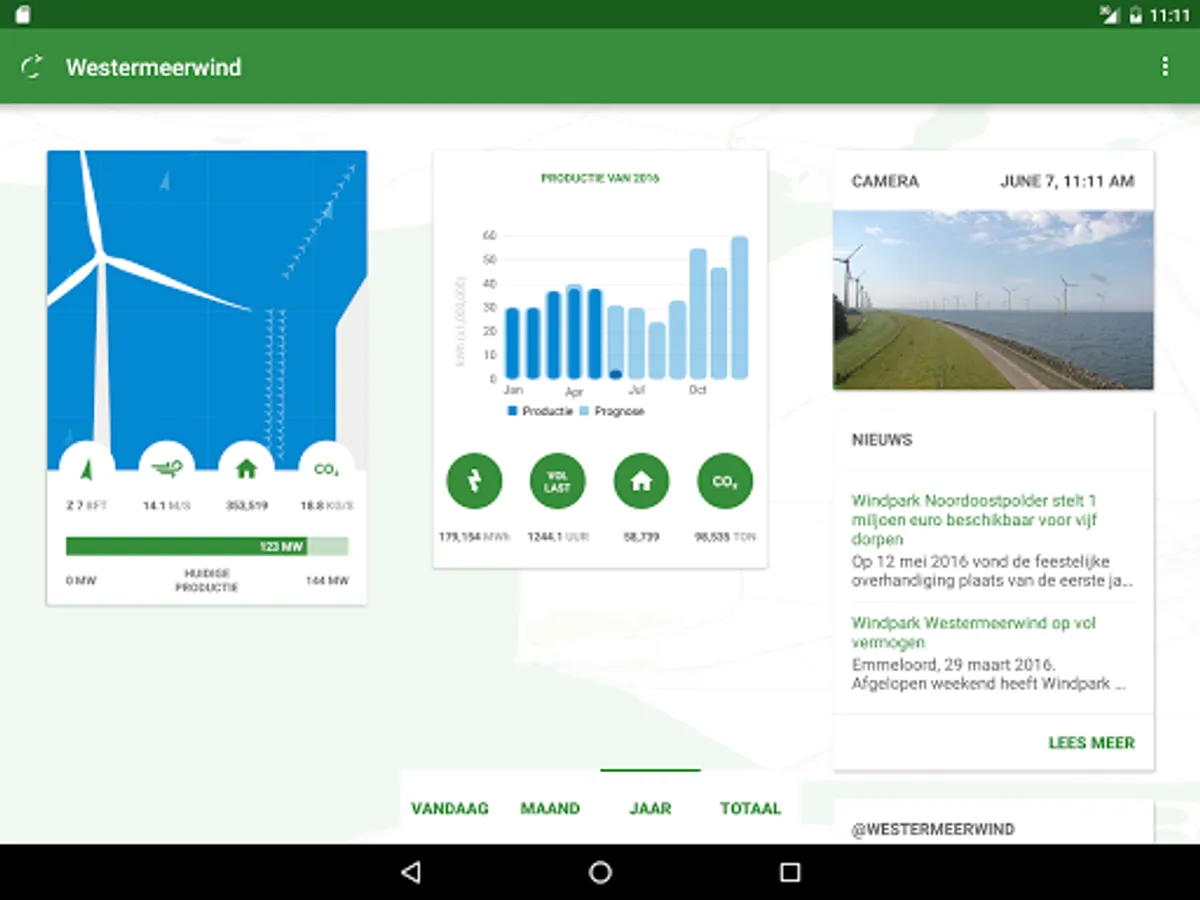Viewport: 1200px width, 900px height.
Task: Tap the CAMERA card heading
Action: click(x=885, y=181)
